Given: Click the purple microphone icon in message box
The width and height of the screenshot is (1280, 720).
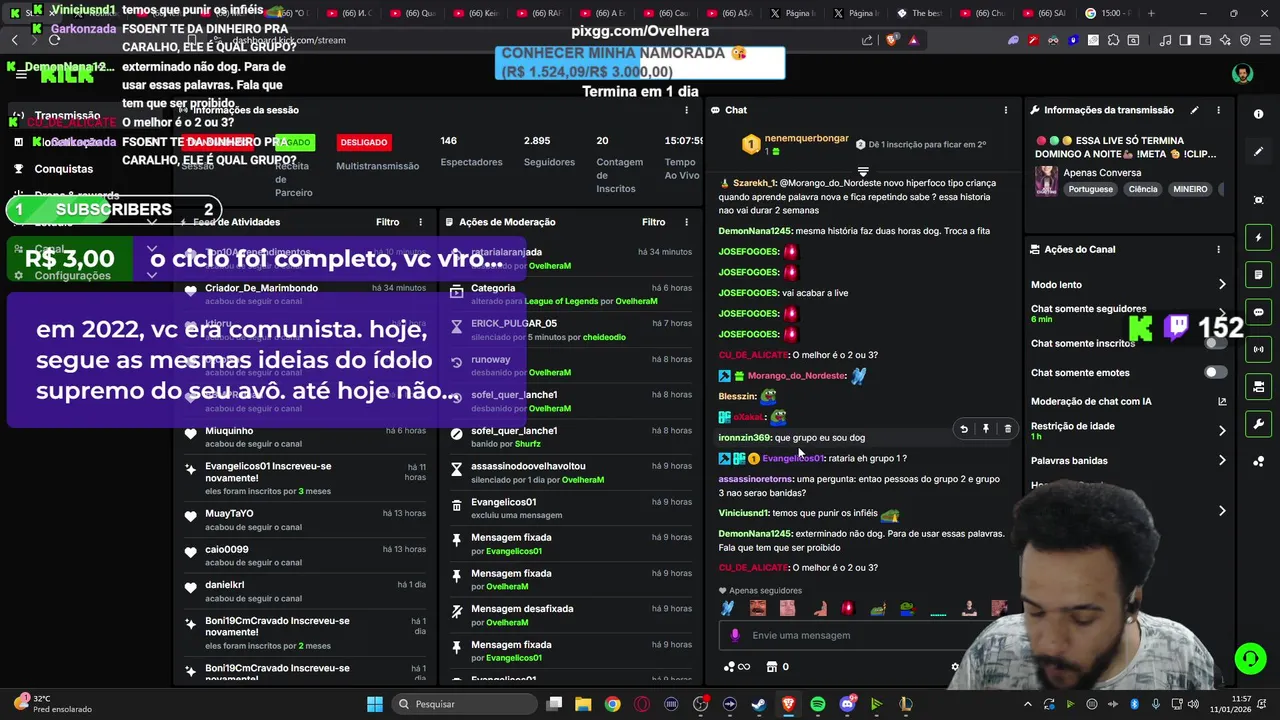Looking at the screenshot, I should pyautogui.click(x=735, y=635).
